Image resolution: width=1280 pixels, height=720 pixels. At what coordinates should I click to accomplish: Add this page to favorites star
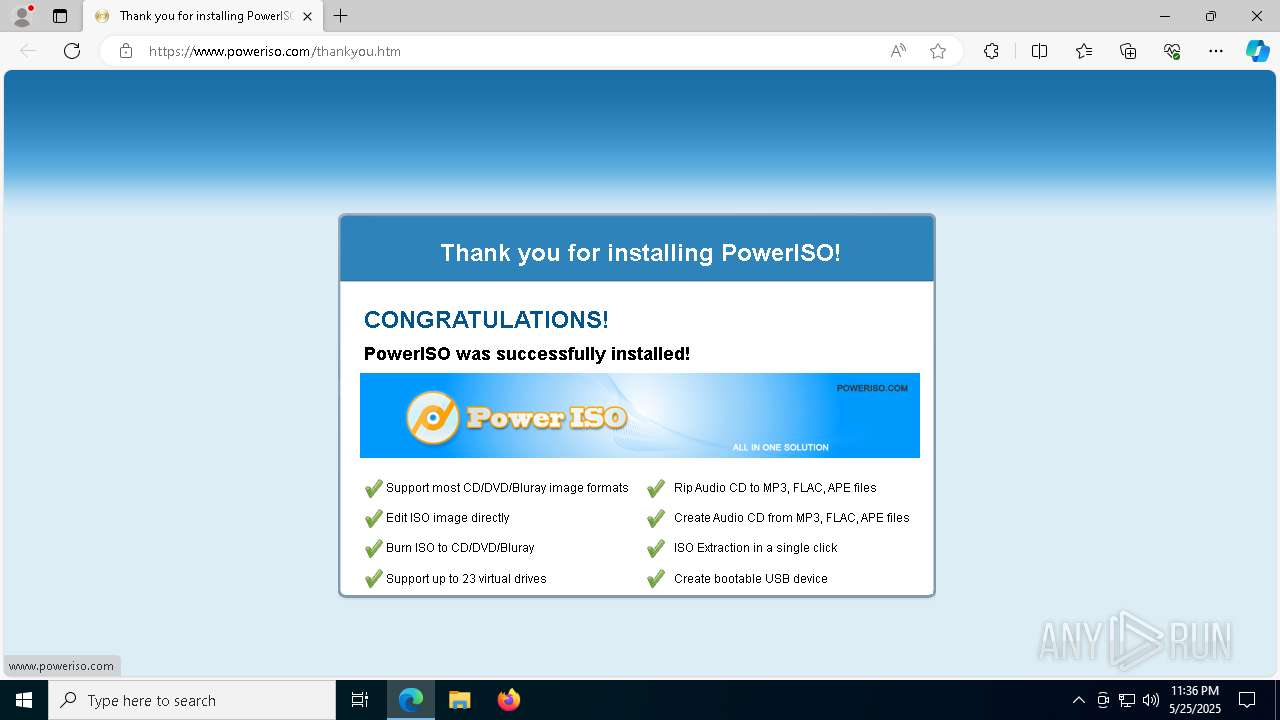pos(938,51)
